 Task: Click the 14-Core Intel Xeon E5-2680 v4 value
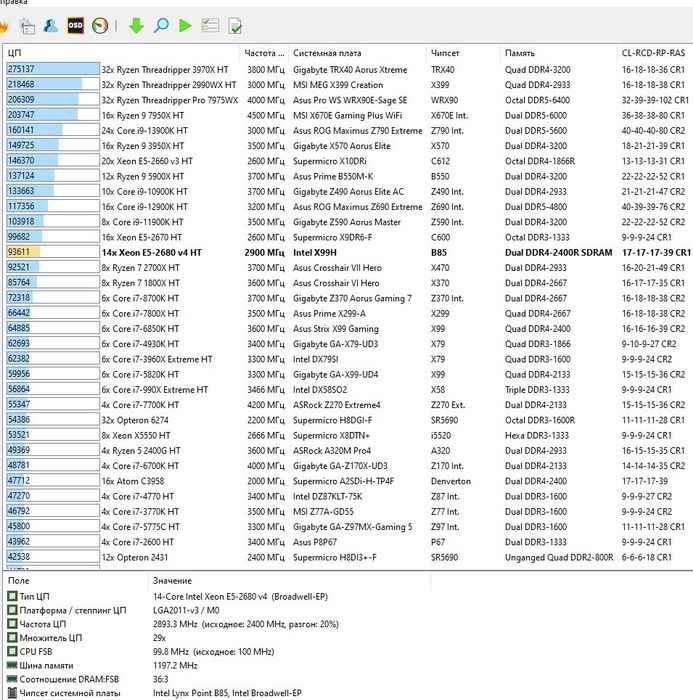[240, 596]
